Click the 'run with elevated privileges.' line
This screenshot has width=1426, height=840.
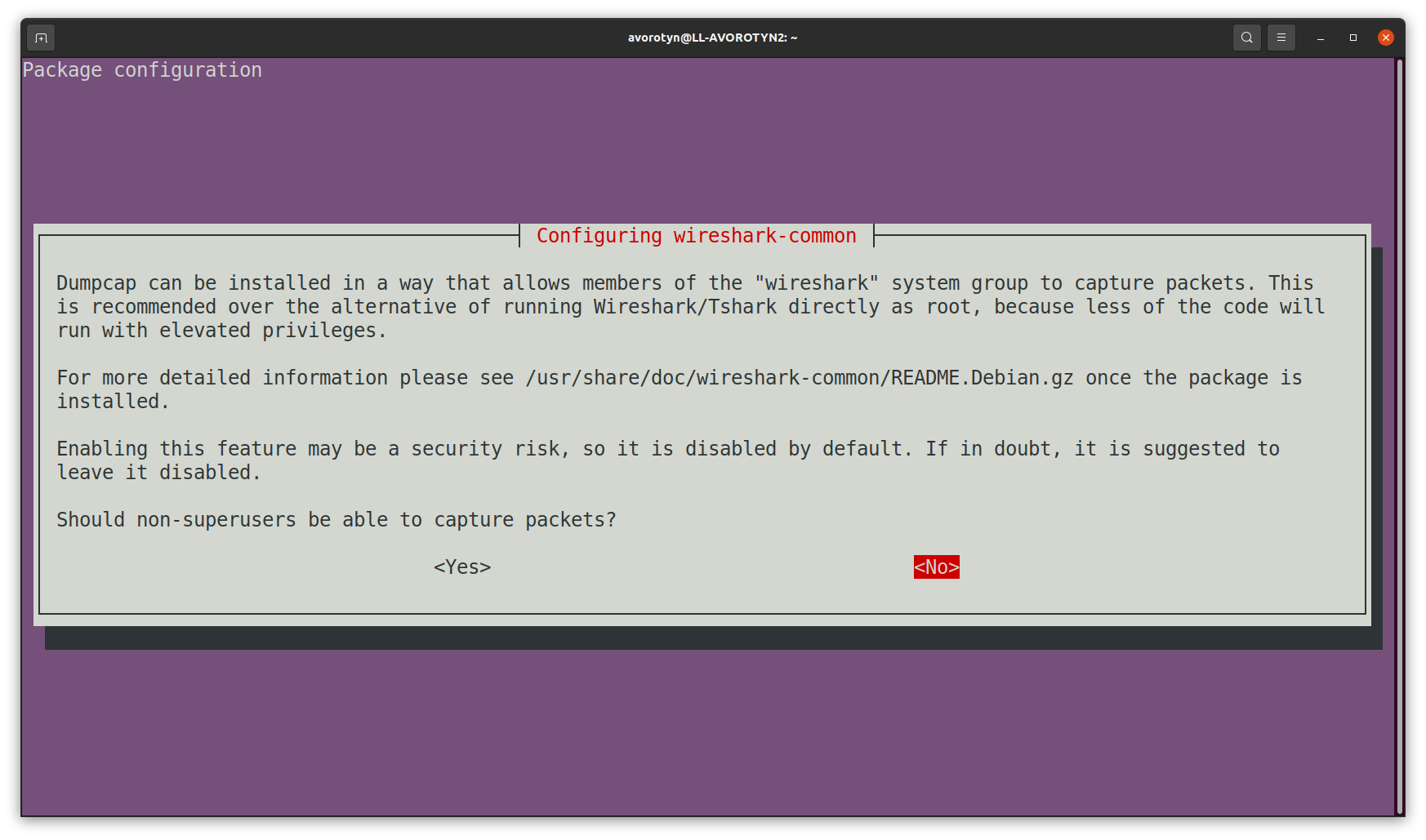[x=221, y=331]
